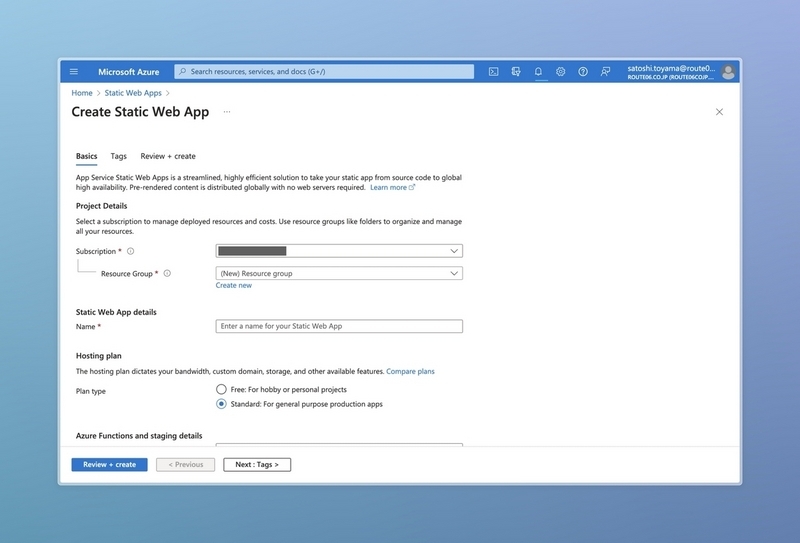Open the Feedback icon

[605, 71]
